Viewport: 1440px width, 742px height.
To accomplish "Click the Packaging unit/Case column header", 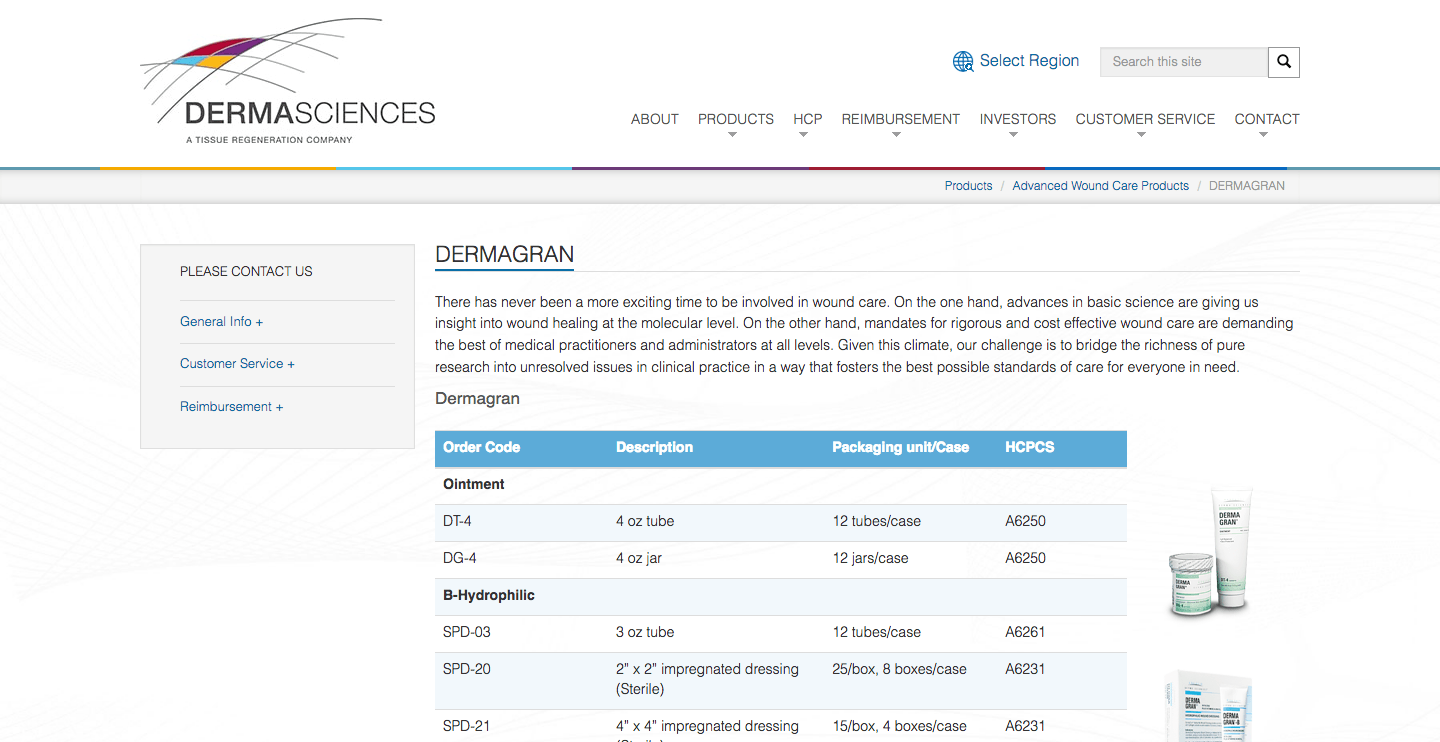I will point(901,447).
